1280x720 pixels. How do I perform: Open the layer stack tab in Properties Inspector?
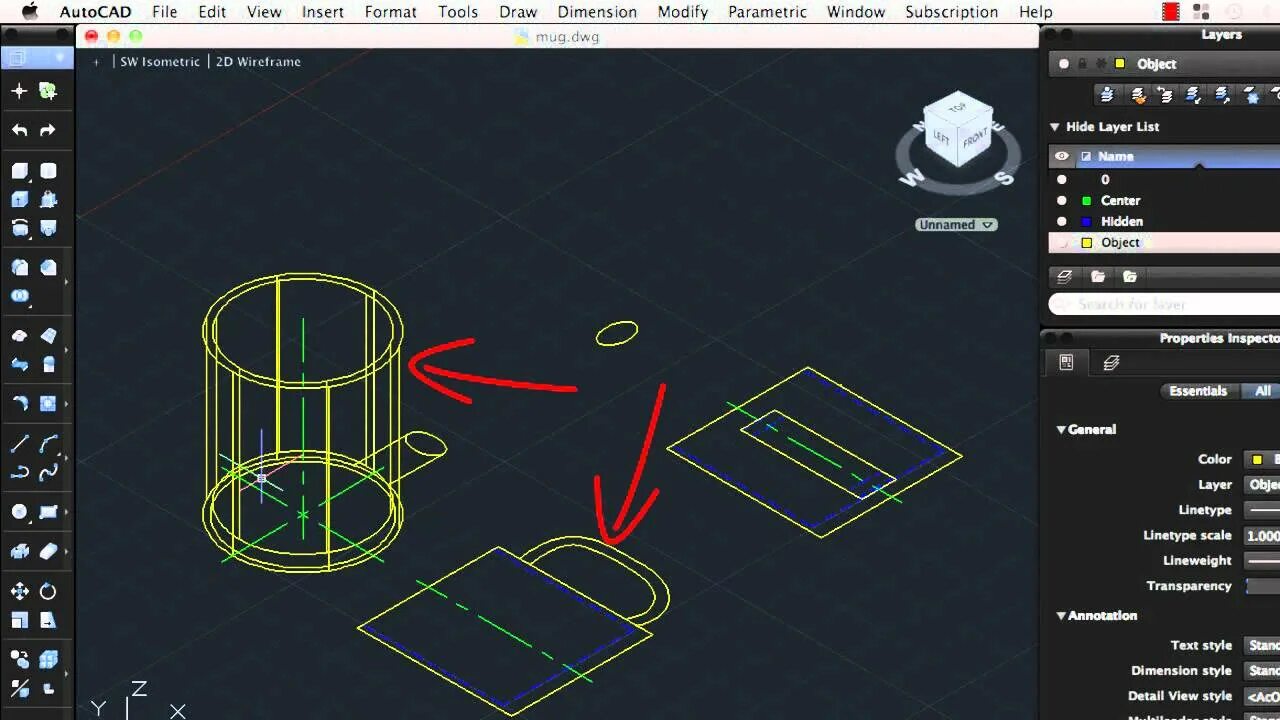1111,363
